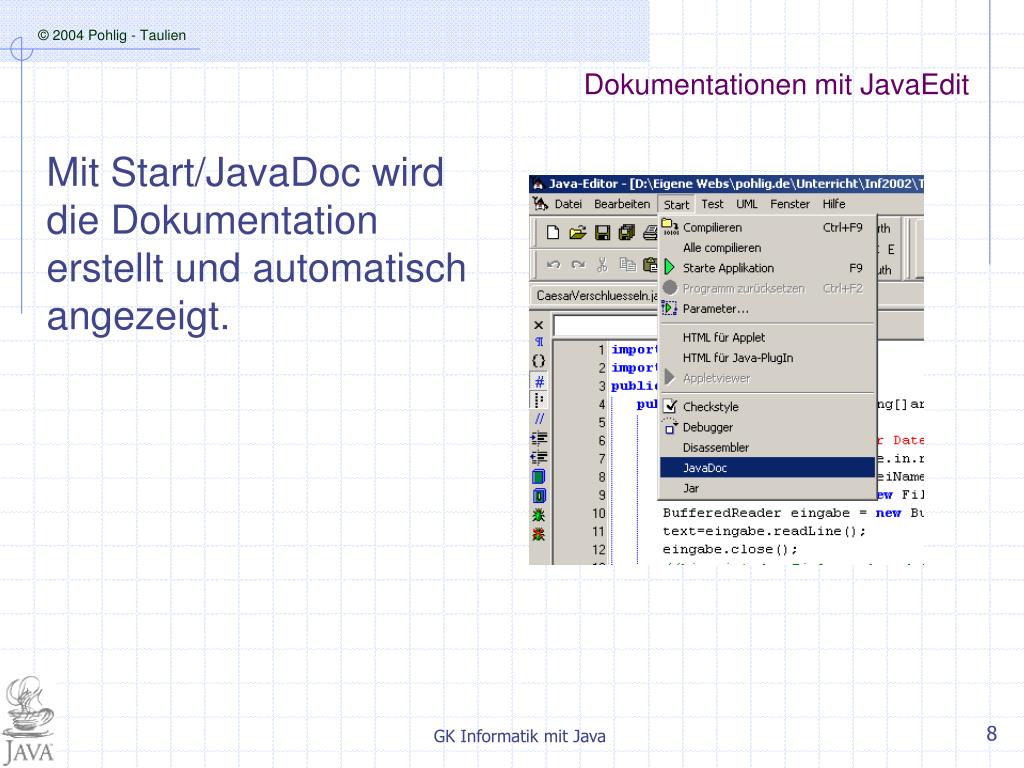Toggle the Checkstyle menu entry
Viewport: 1024px width, 768px height.
pyautogui.click(x=767, y=407)
